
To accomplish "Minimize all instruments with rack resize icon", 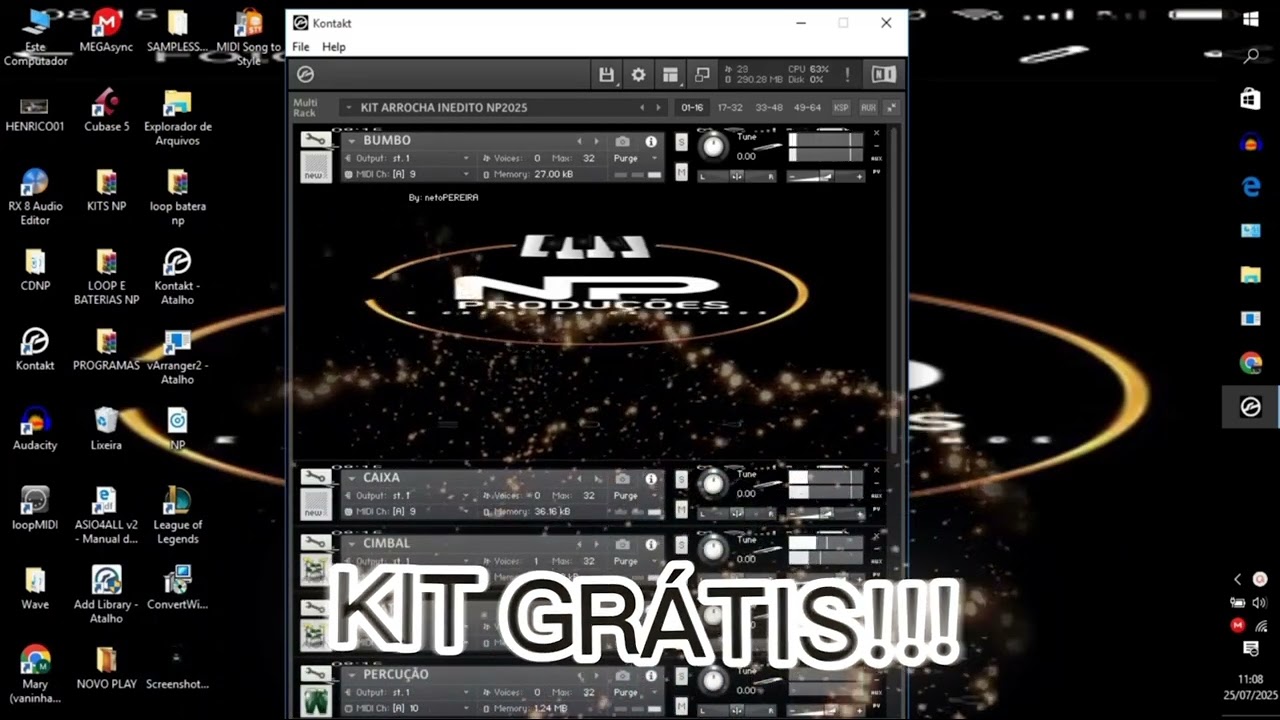I will tap(891, 107).
